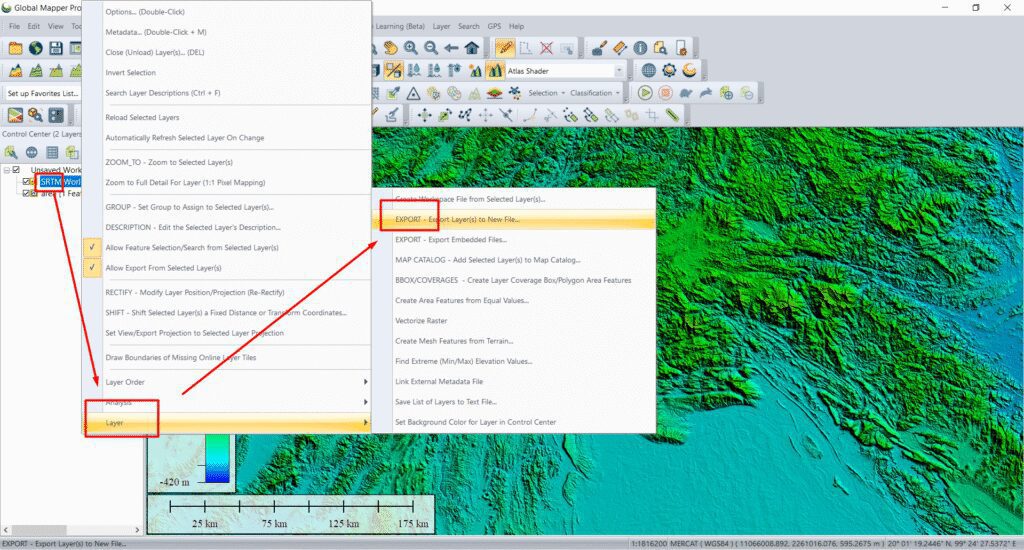Select Metadata... (Double-Click + M) entry
1024x550 pixels.
[226, 32]
